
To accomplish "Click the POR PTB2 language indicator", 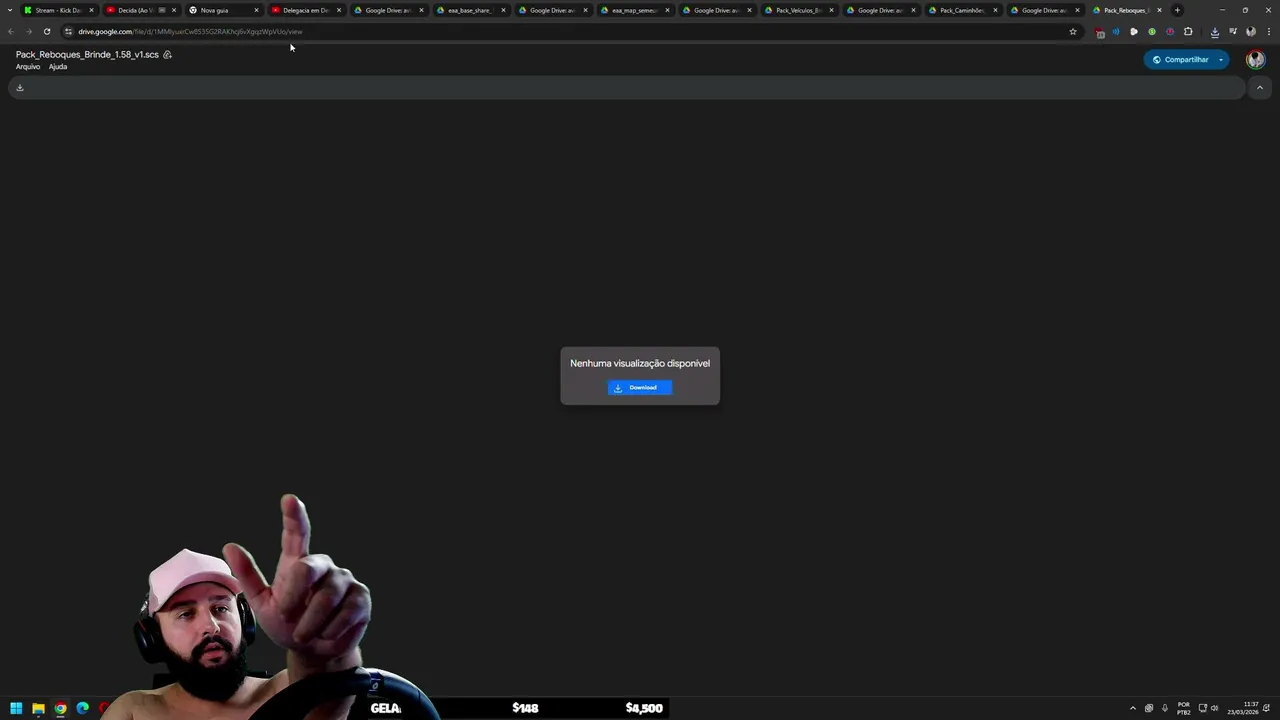I will pyautogui.click(x=1184, y=708).
